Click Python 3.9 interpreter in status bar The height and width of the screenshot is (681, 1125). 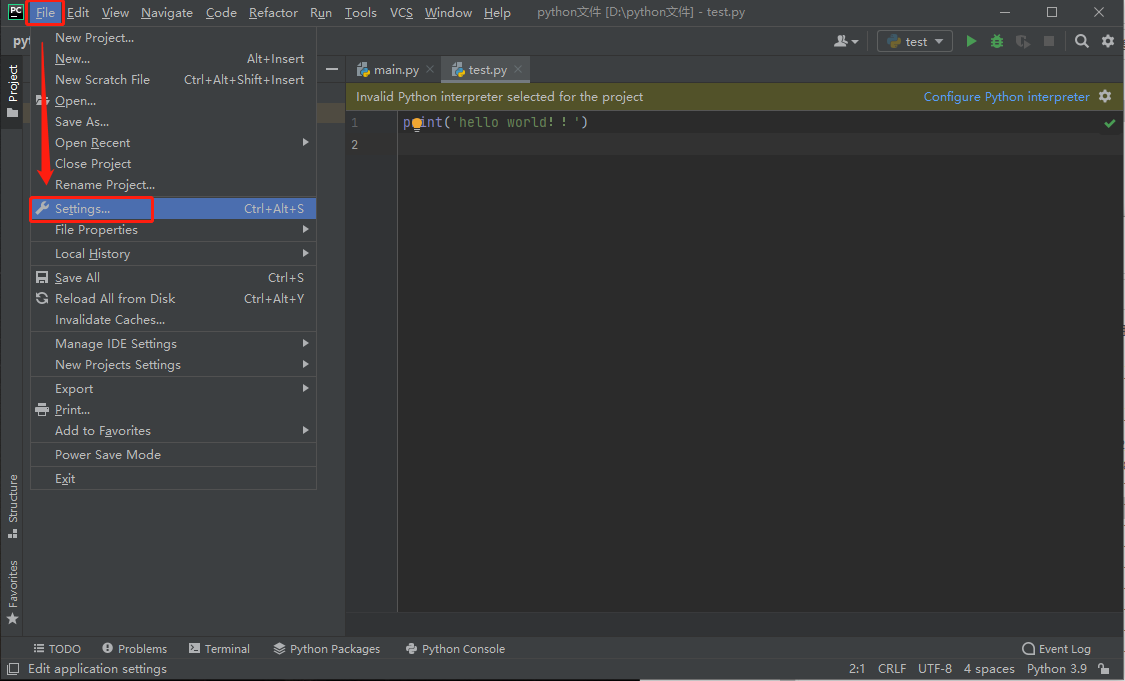point(1056,669)
